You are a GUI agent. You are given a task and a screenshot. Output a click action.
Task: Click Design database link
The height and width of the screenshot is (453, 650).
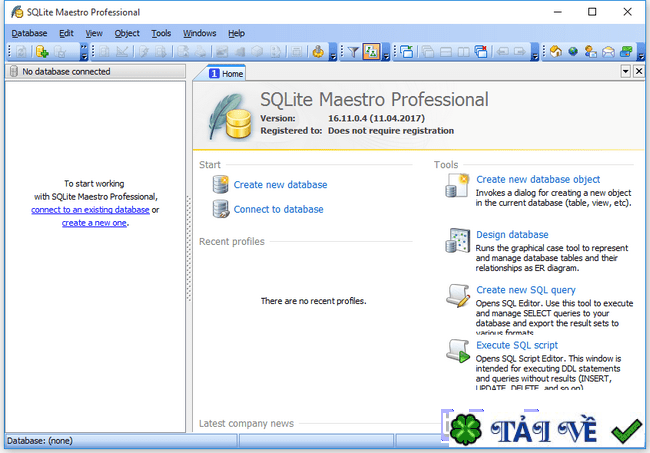(512, 234)
